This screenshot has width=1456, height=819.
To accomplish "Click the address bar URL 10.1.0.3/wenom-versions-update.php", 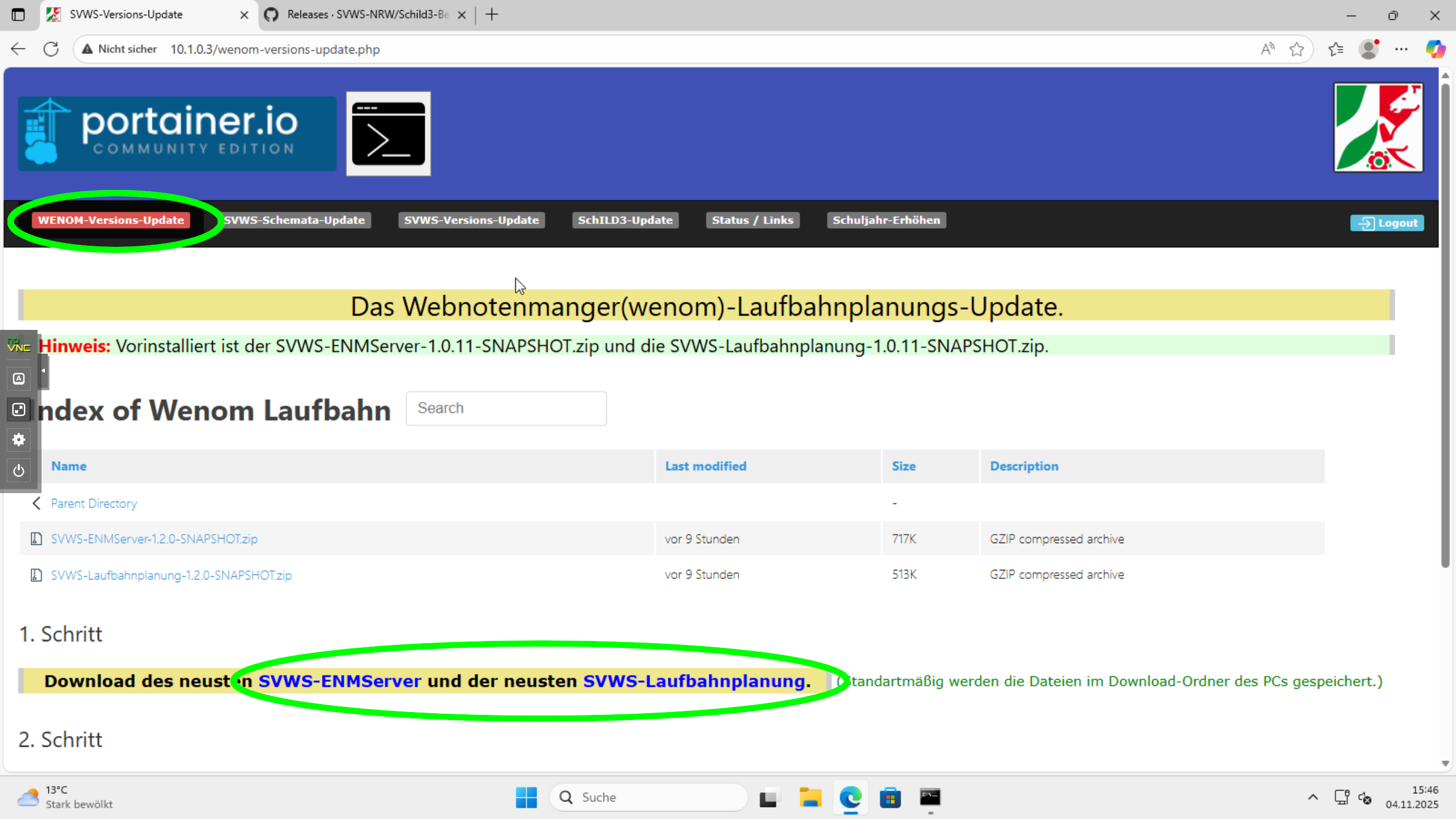I will click(275, 49).
